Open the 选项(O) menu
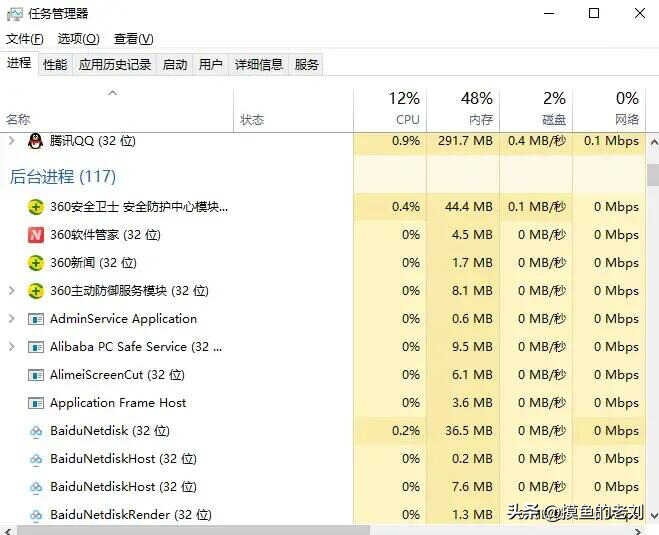659x535 pixels. (x=79, y=39)
